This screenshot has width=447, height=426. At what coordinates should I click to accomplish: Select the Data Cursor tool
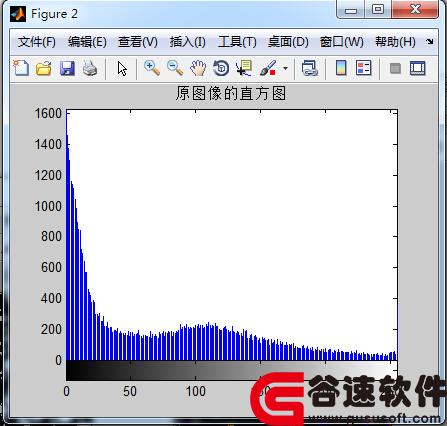tap(244, 68)
